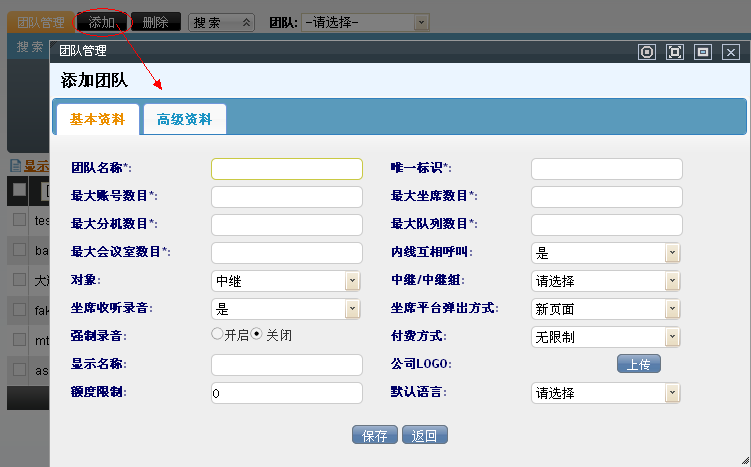This screenshot has width=751, height=467.
Task: Expand the 对象 dropdown showing 中继
Action: point(352,281)
